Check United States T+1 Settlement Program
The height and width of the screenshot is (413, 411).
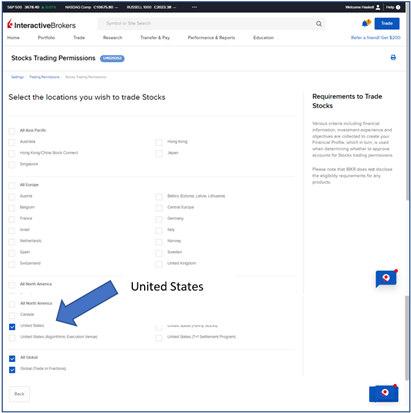click(159, 338)
